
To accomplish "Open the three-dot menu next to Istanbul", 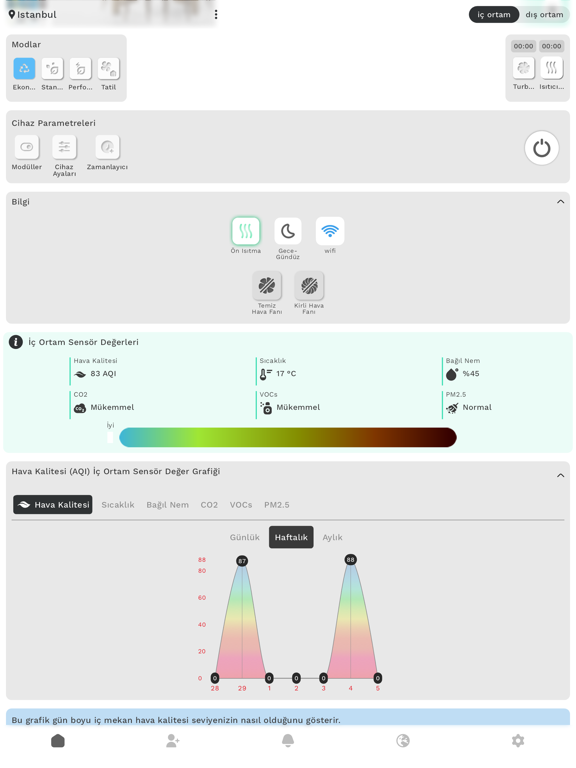I will (x=216, y=15).
